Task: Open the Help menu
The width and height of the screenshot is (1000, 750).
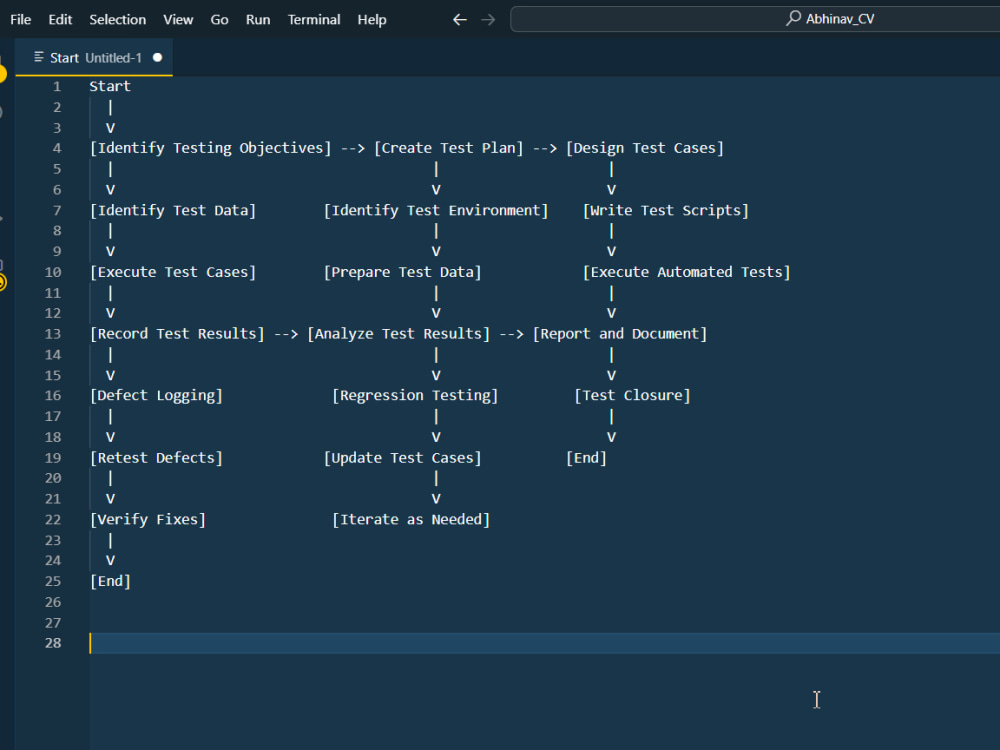Action: point(372,20)
